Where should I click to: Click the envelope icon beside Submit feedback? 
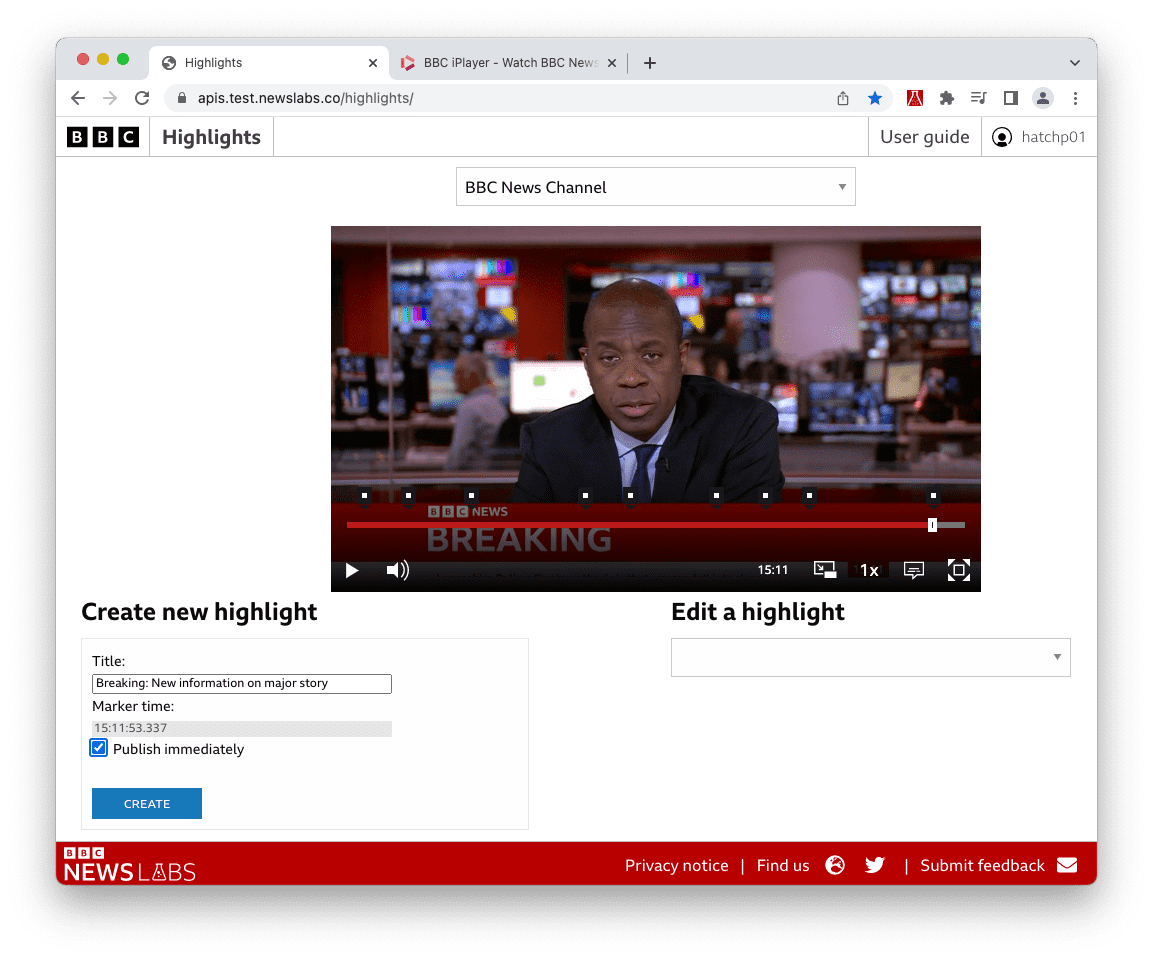[x=1067, y=865]
